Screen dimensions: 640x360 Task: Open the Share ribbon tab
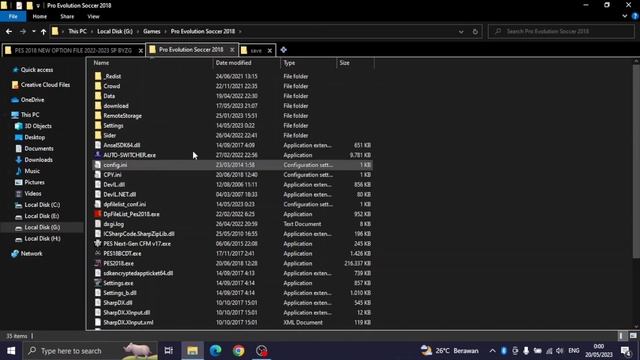tap(67, 16)
